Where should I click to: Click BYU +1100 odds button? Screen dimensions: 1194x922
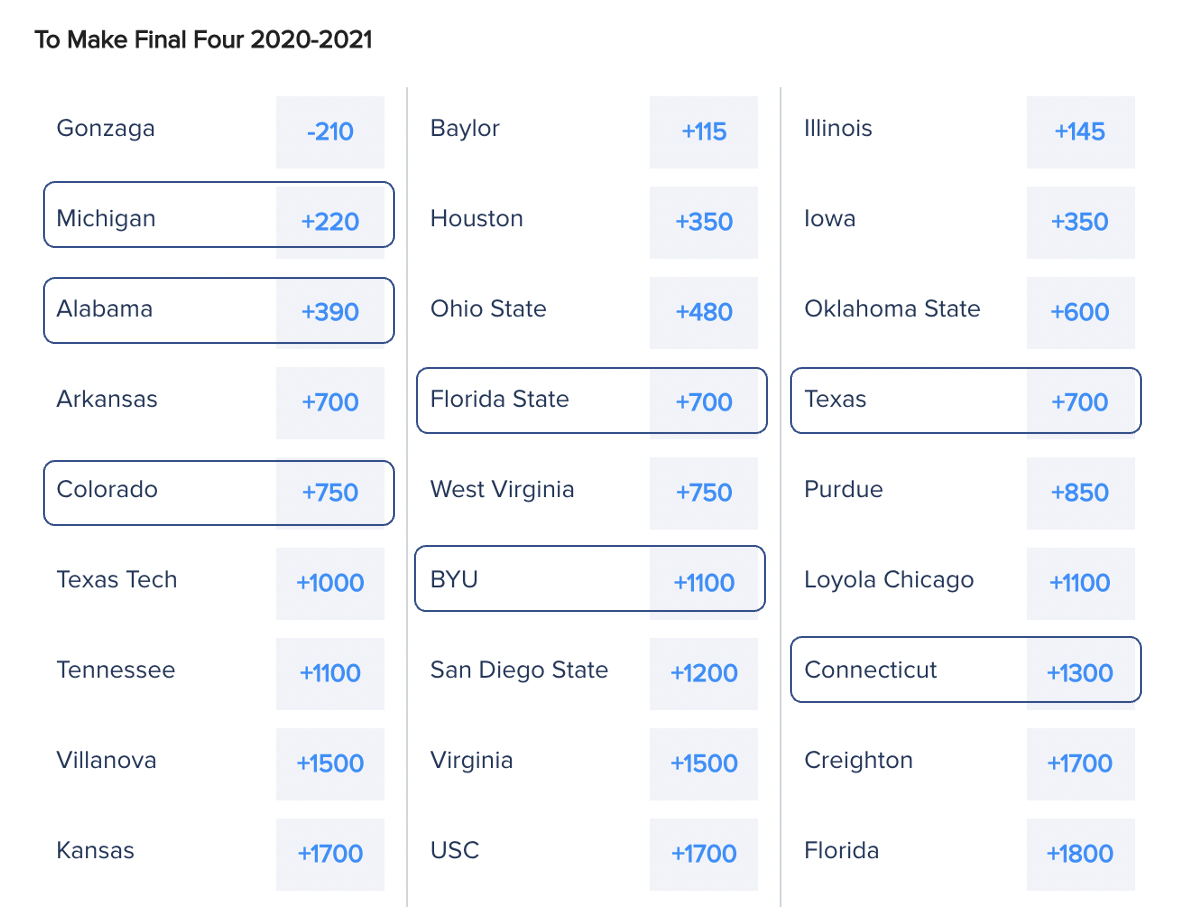704,583
